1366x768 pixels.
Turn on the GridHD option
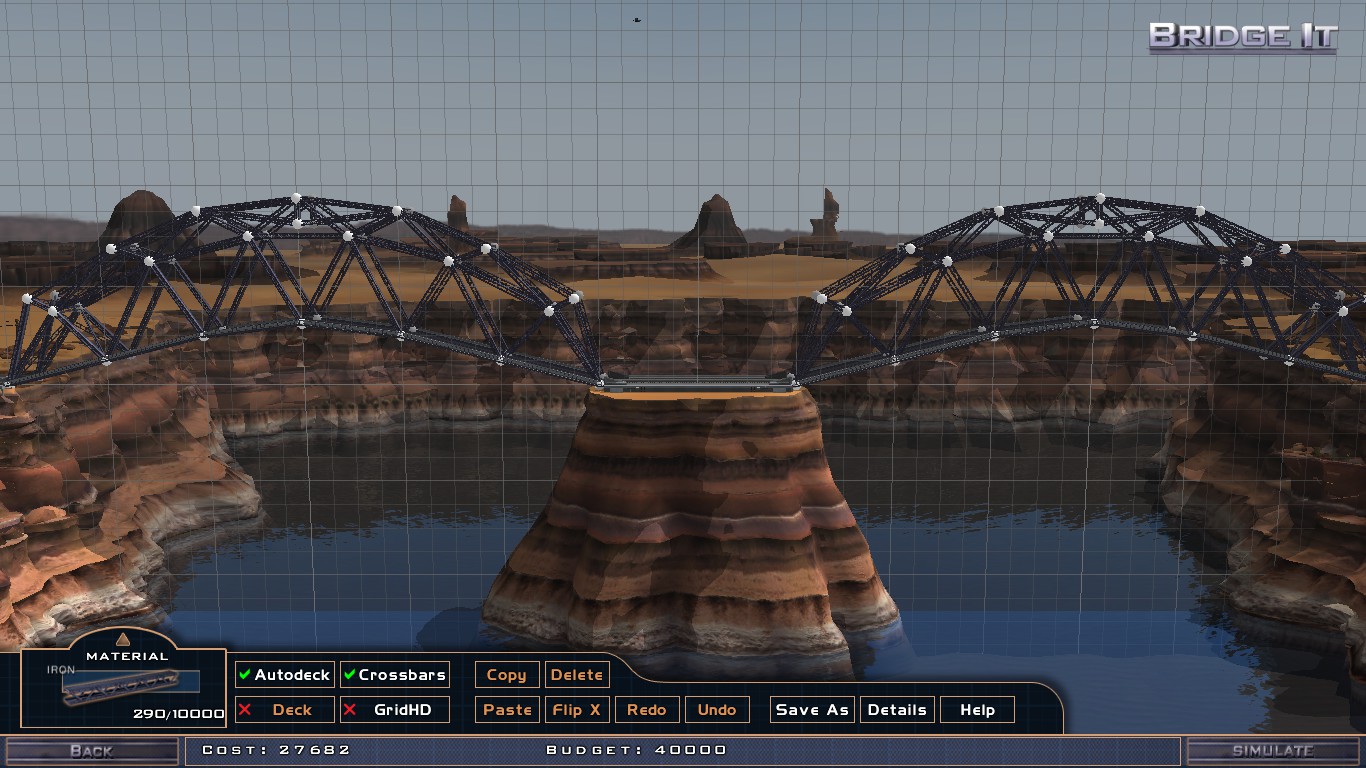pos(394,710)
